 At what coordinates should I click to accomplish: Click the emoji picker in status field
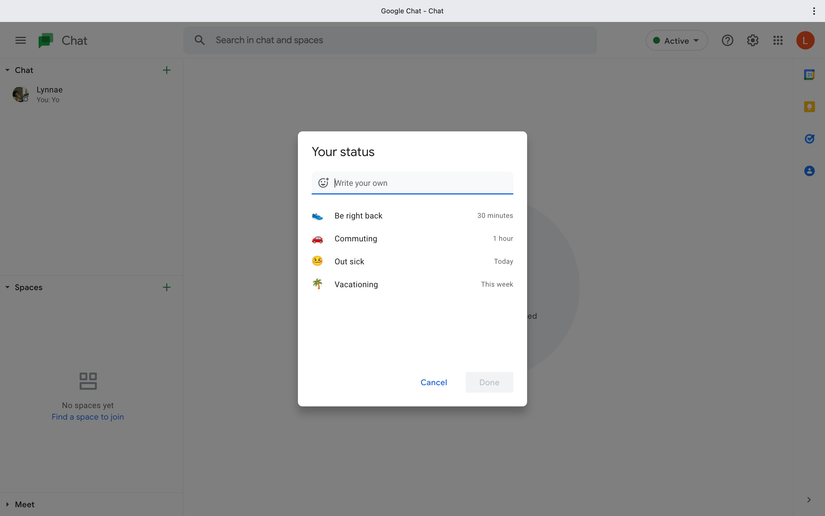[323, 183]
